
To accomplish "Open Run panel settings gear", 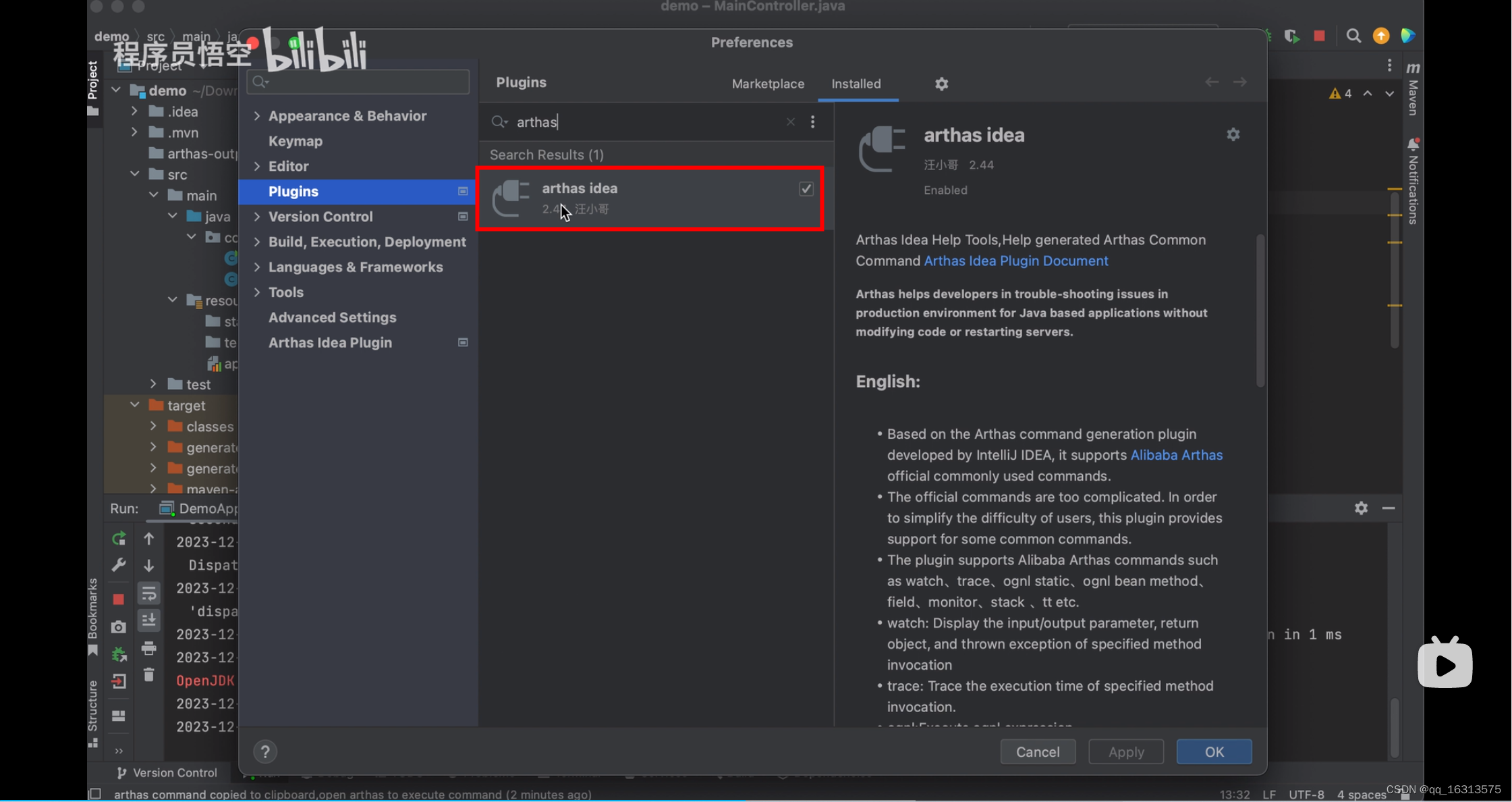I will point(1361,508).
